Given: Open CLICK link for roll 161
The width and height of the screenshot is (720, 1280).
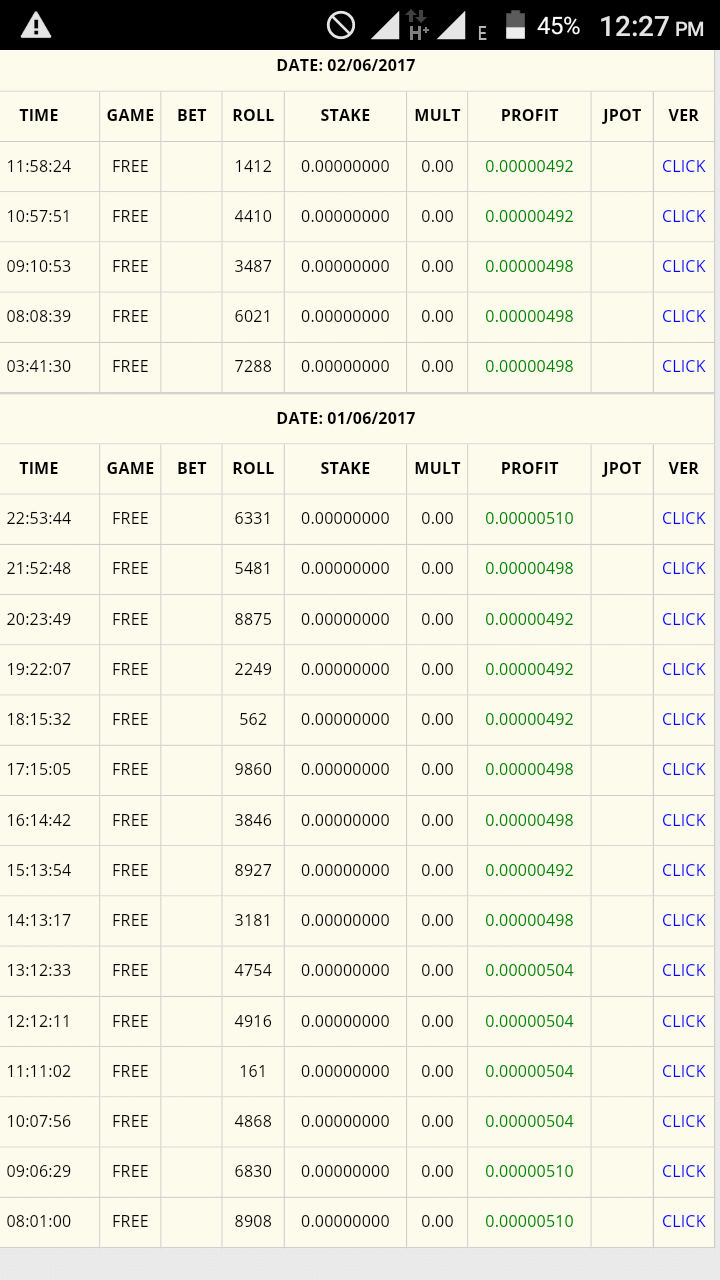Looking at the screenshot, I should coord(684,1071).
